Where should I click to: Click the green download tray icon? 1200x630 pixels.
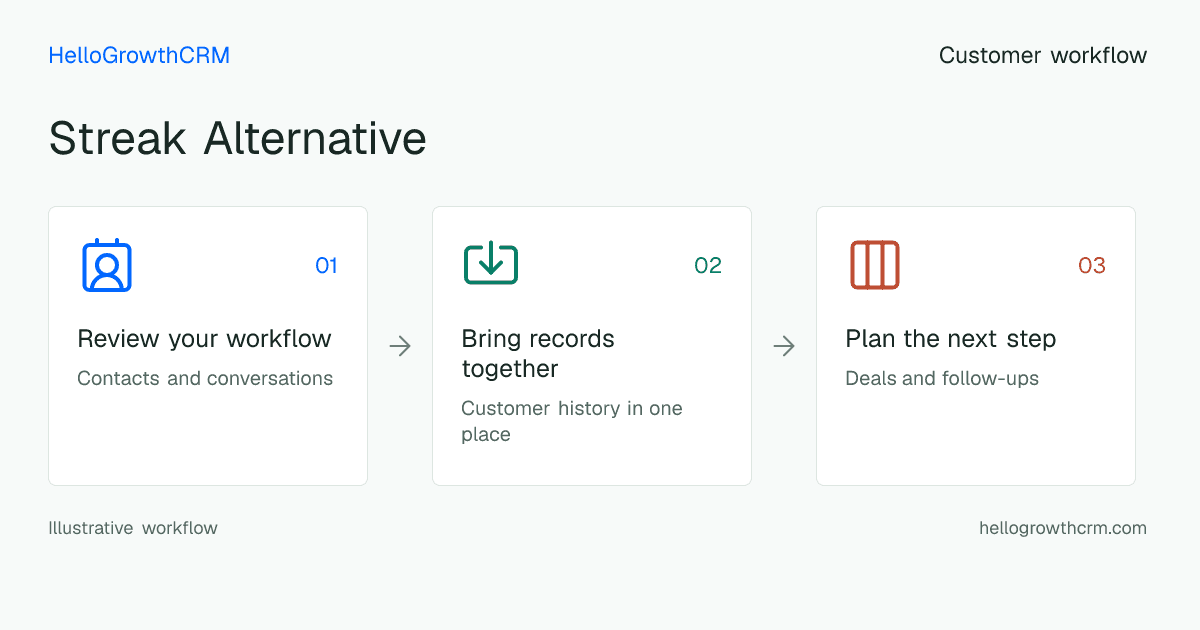[491, 264]
